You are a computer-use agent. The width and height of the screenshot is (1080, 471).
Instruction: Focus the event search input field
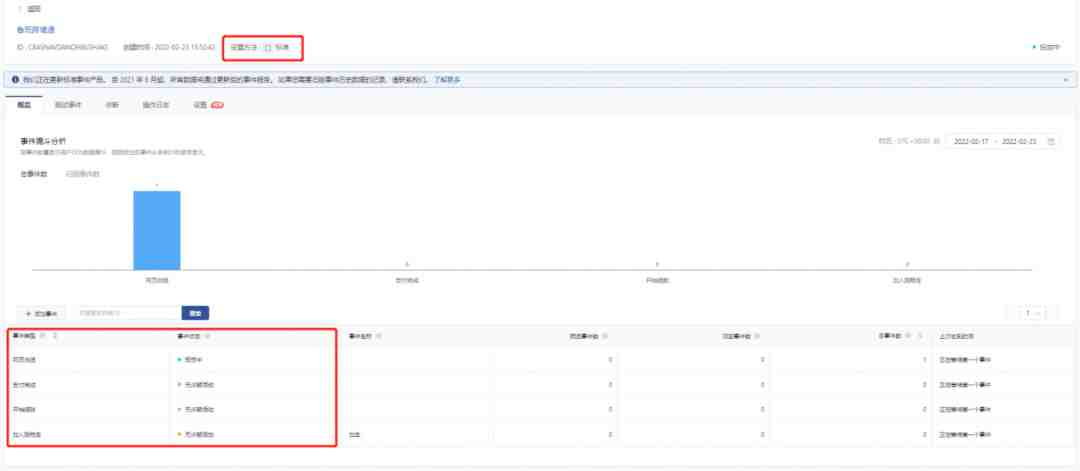click(x=127, y=313)
